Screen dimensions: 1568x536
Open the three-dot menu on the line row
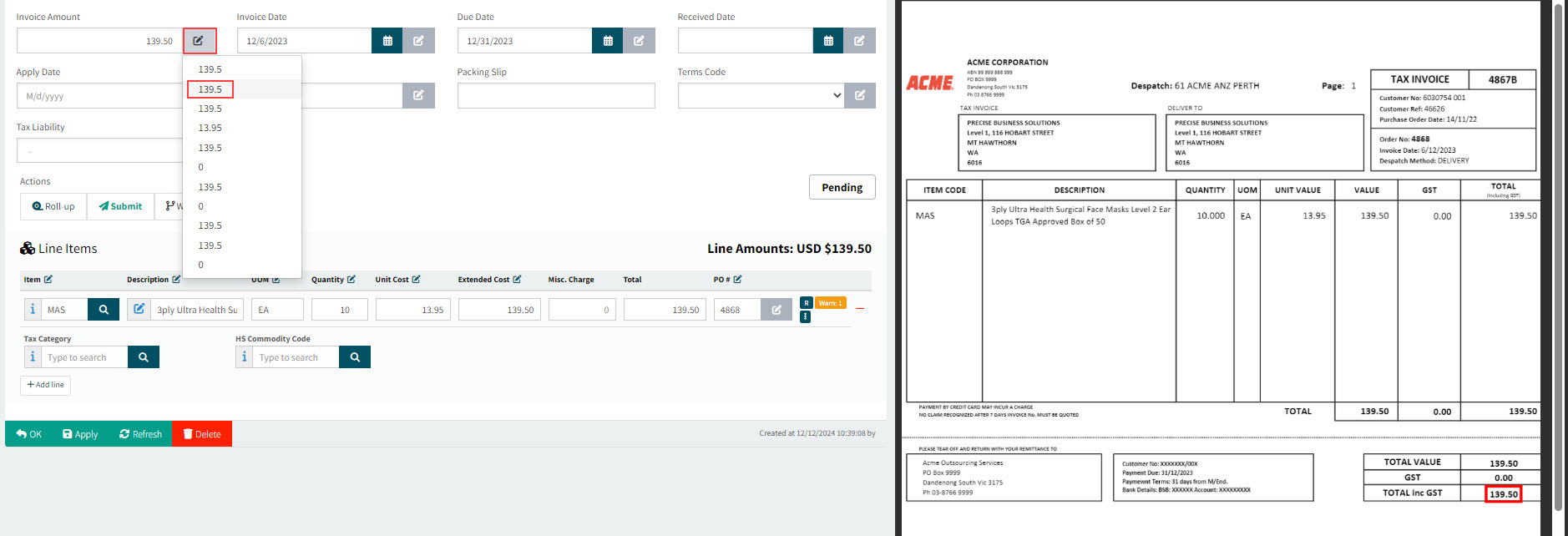(805, 317)
